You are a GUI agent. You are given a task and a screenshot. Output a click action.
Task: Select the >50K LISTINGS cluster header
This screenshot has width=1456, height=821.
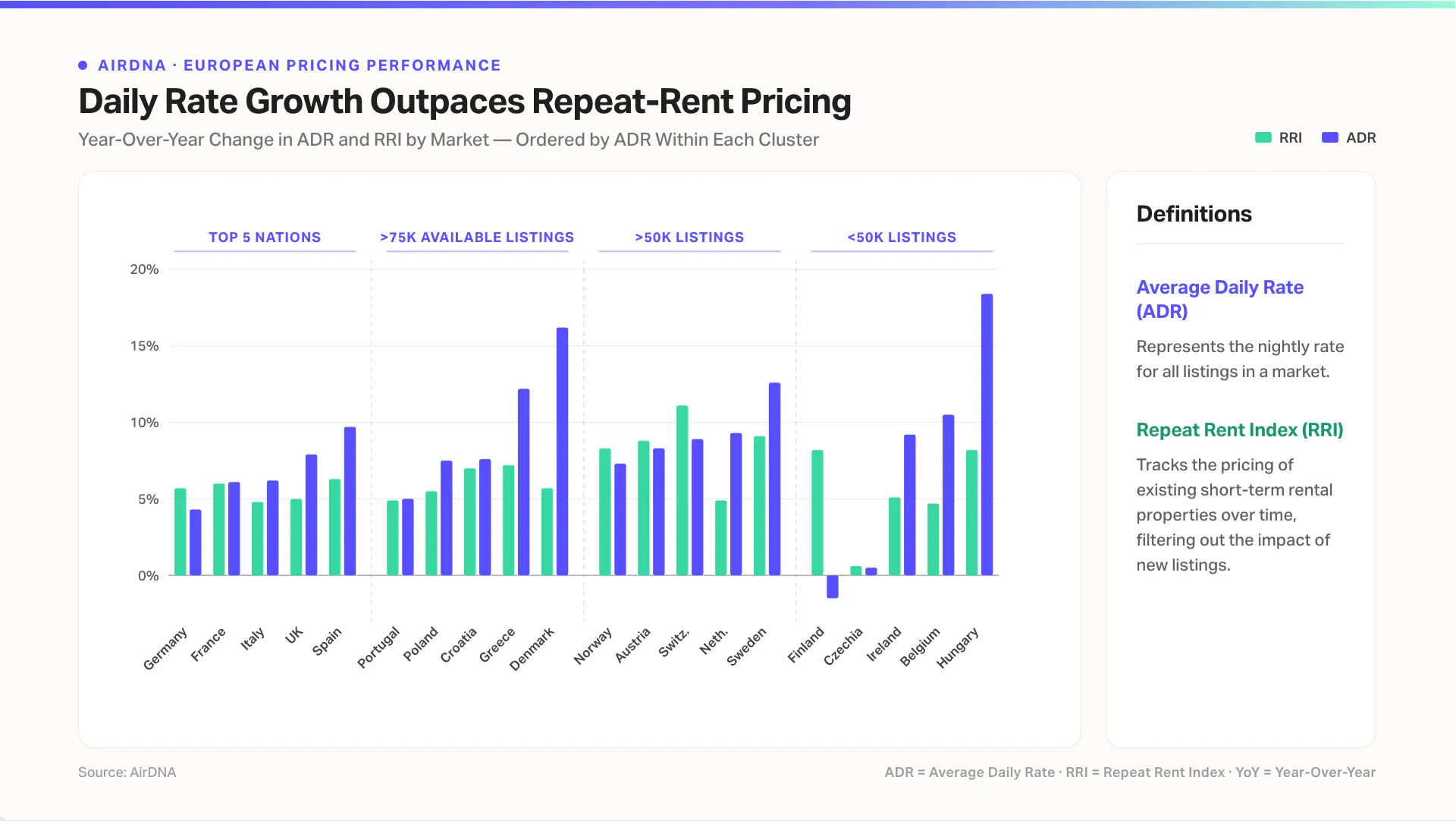689,237
